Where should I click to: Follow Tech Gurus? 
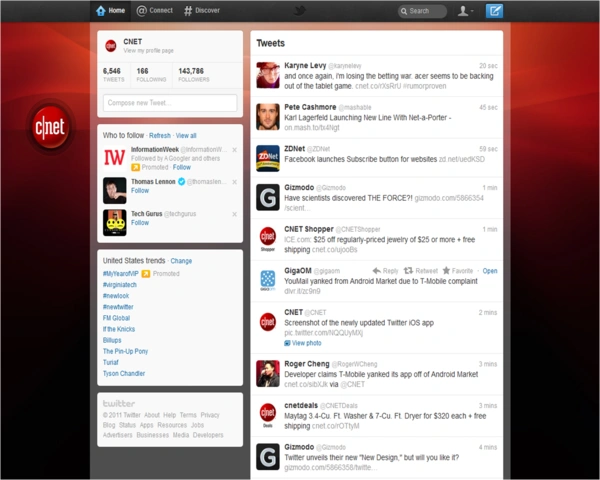point(140,222)
